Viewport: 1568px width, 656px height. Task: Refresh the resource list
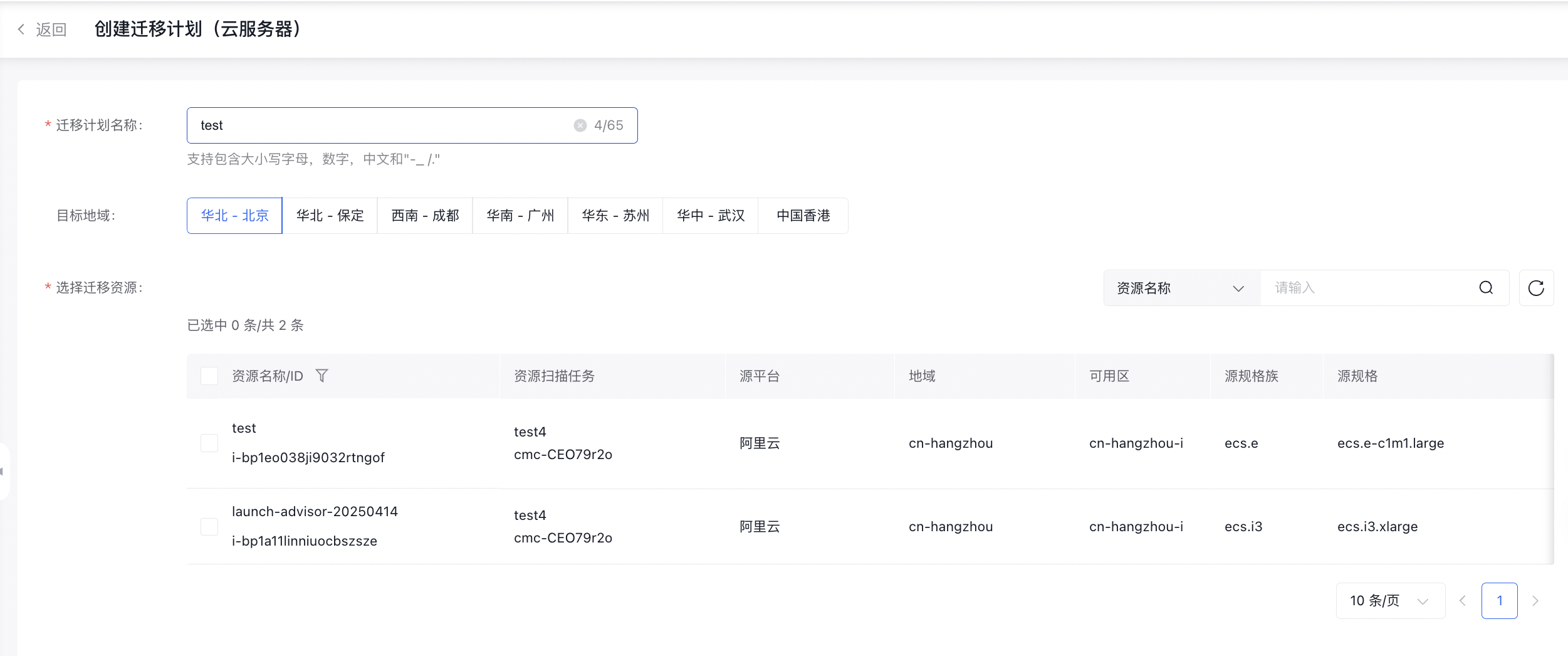tap(1536, 288)
